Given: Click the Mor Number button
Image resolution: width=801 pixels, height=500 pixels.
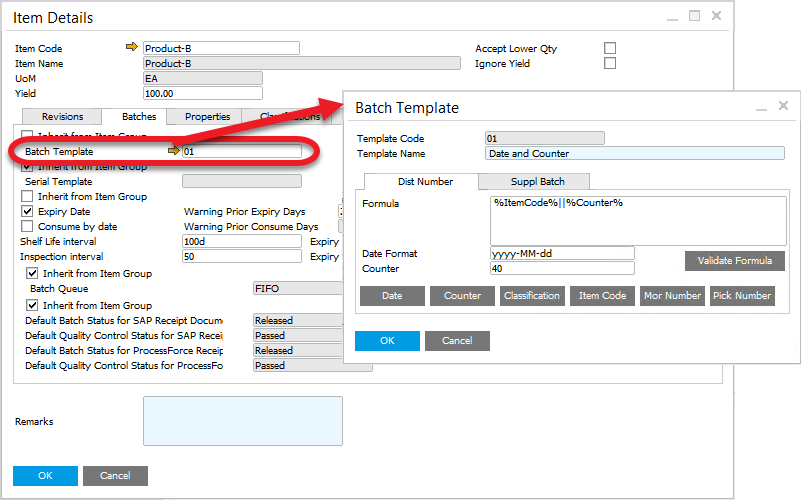Looking at the screenshot, I should (672, 296).
